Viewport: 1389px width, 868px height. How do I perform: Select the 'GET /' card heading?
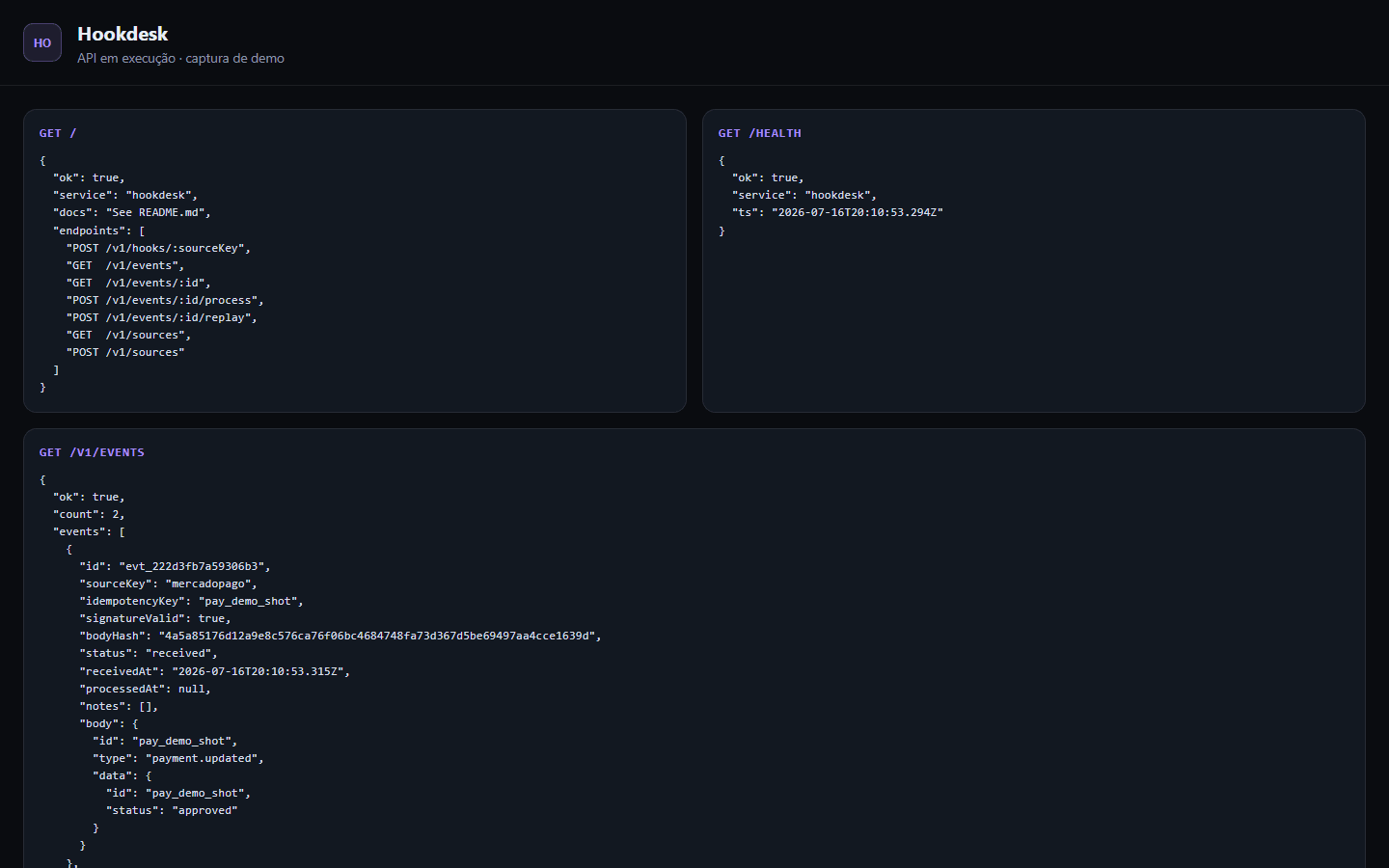pos(58,133)
